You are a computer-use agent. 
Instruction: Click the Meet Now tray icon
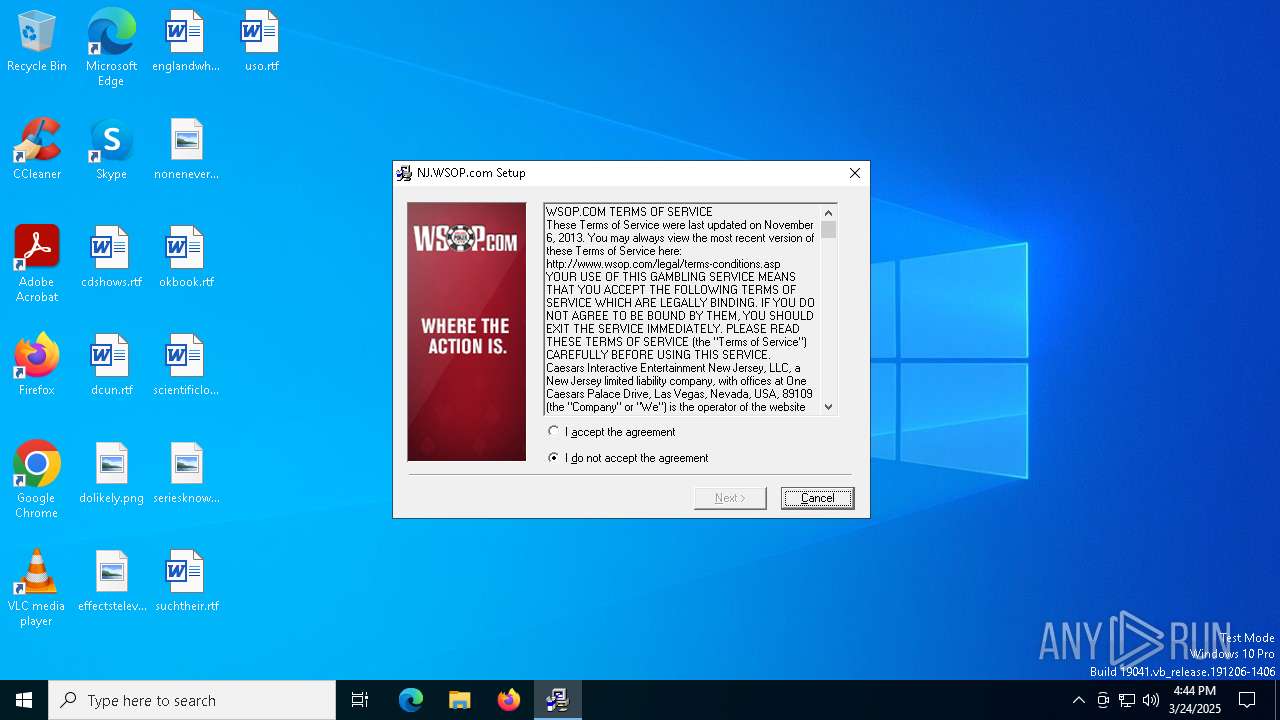[x=1103, y=700]
